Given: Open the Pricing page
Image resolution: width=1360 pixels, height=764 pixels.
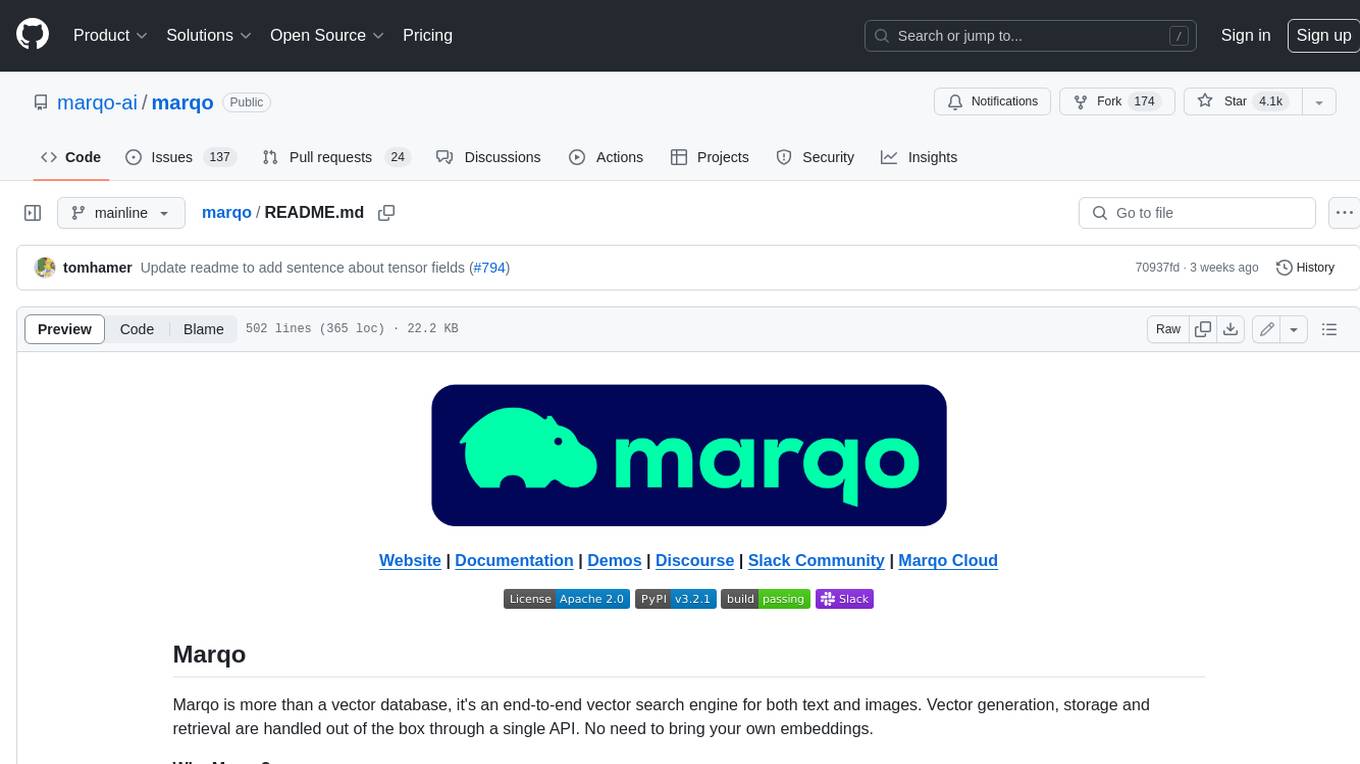Looking at the screenshot, I should click(x=427, y=35).
